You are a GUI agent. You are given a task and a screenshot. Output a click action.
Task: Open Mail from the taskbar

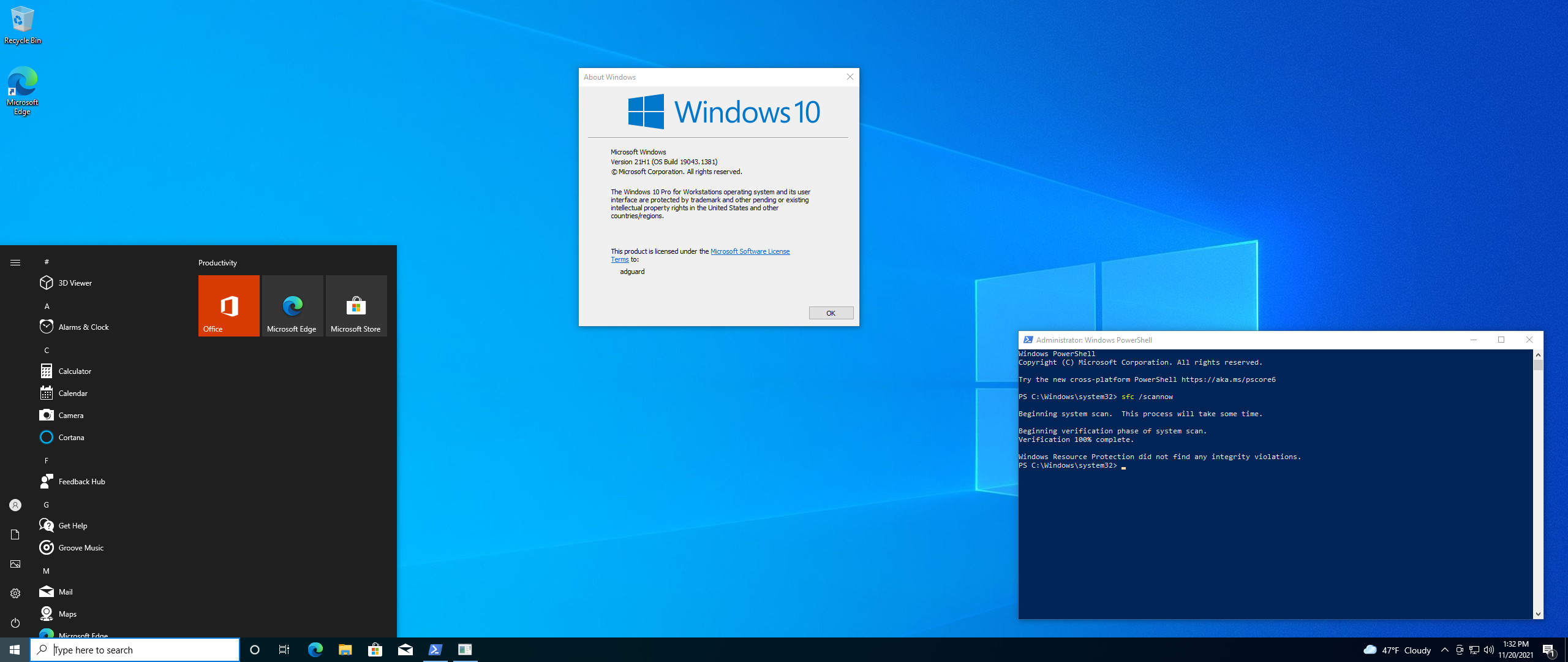point(405,650)
